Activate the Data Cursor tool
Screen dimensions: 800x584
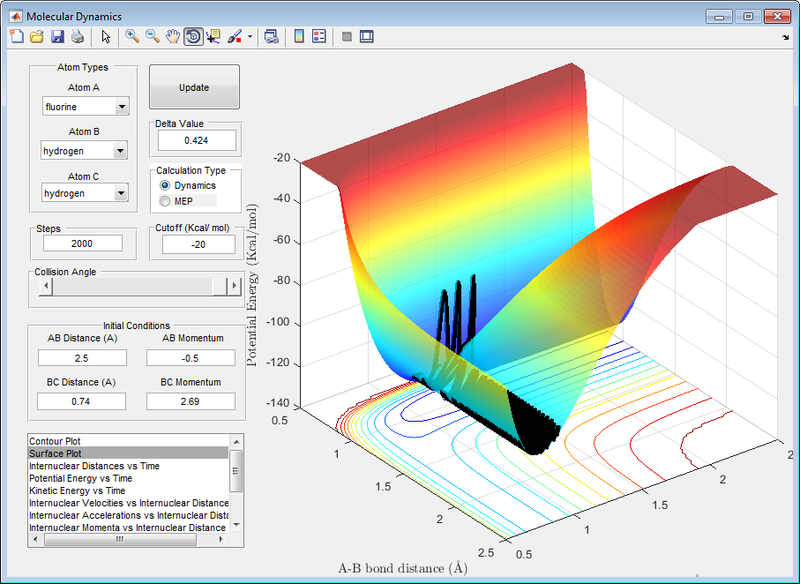[213, 37]
